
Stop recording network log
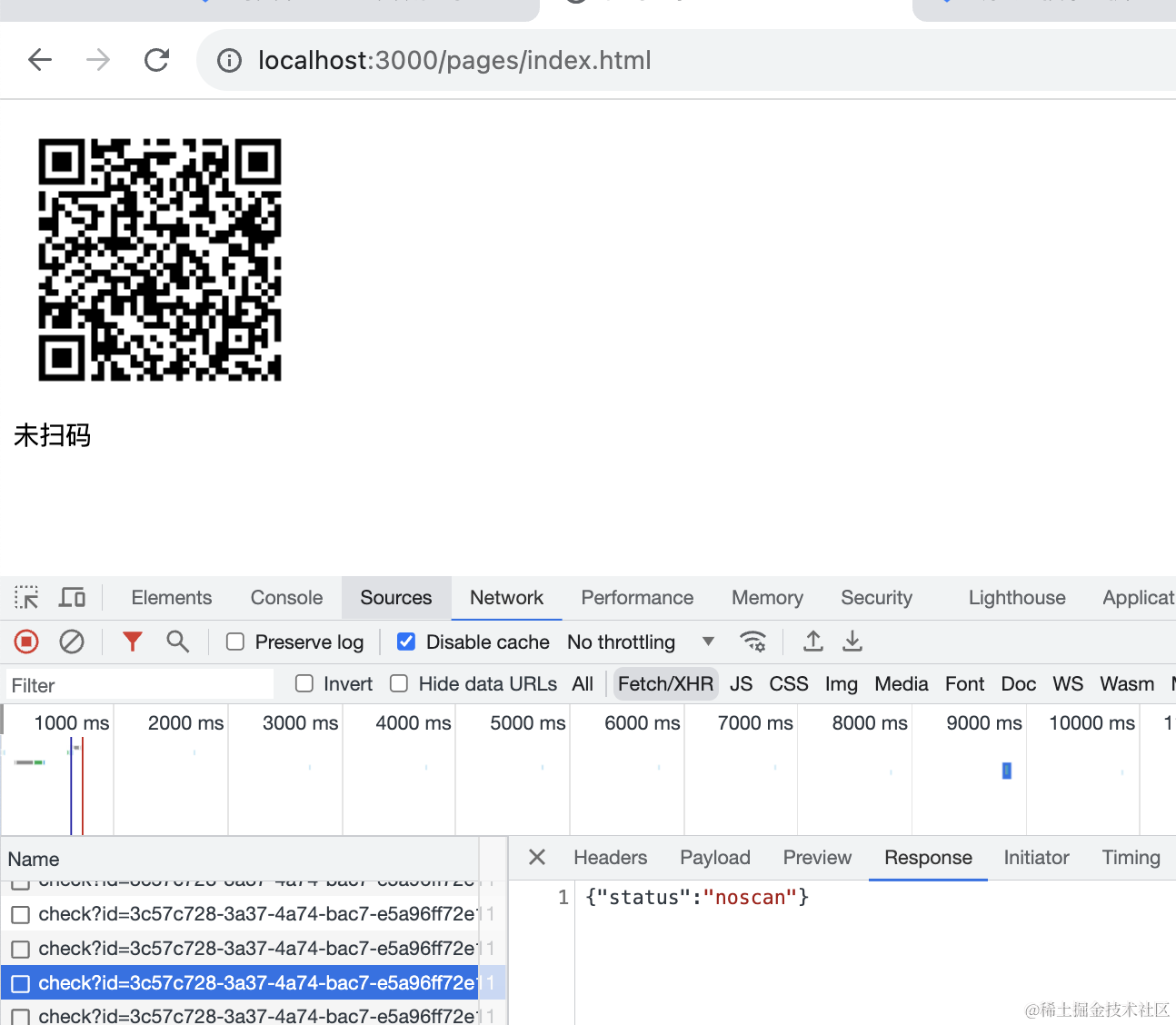26,642
